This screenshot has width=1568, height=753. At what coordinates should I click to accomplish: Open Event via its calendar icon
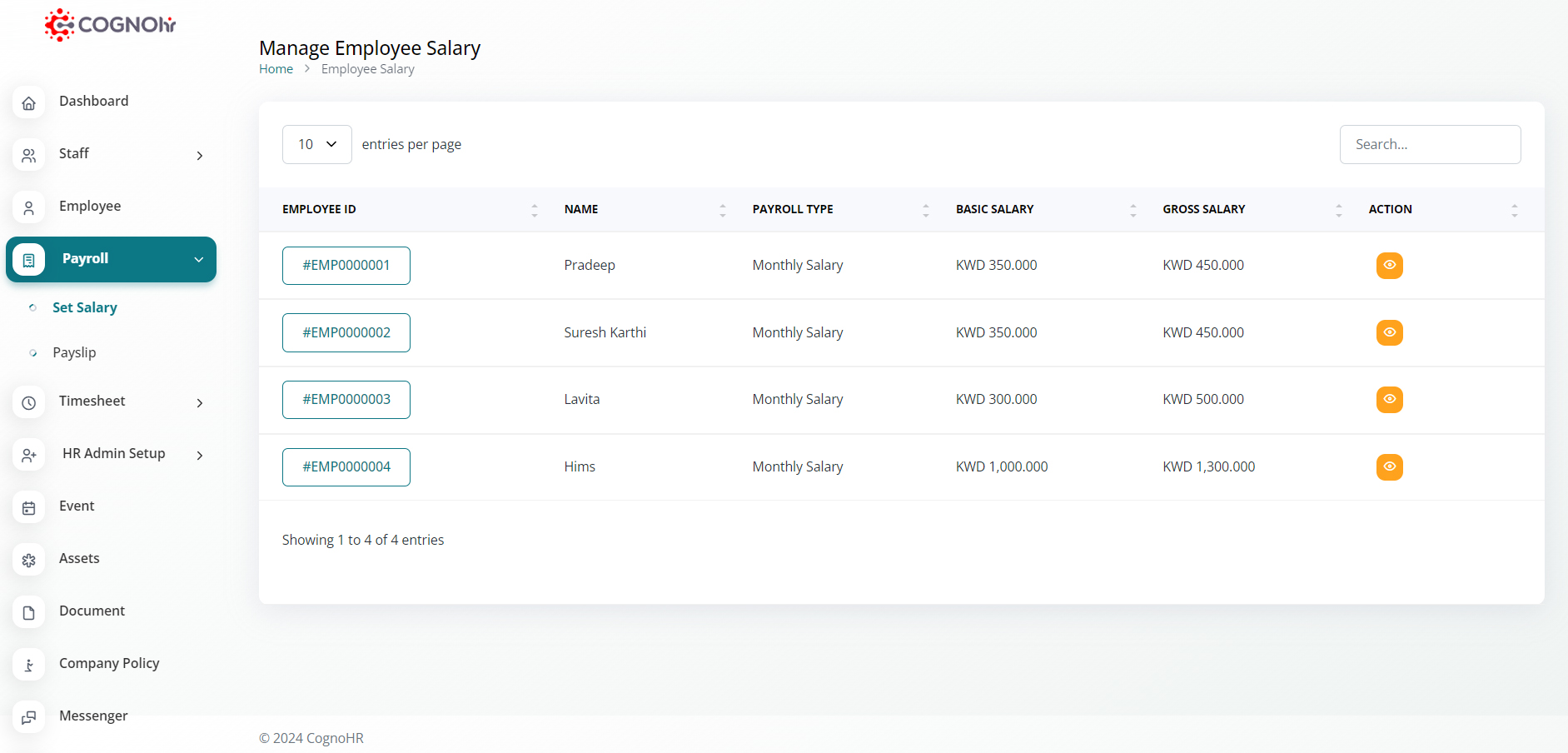click(29, 507)
